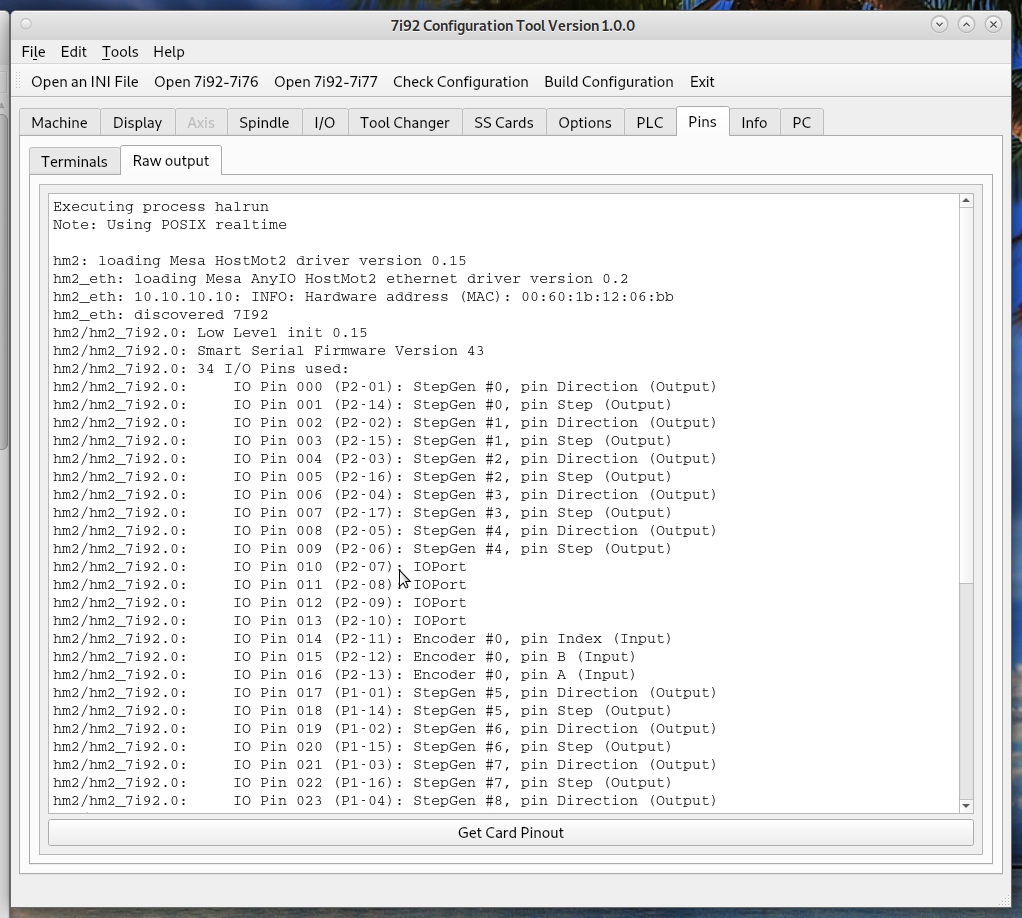
Task: Open the Tools menu
Action: coord(120,52)
